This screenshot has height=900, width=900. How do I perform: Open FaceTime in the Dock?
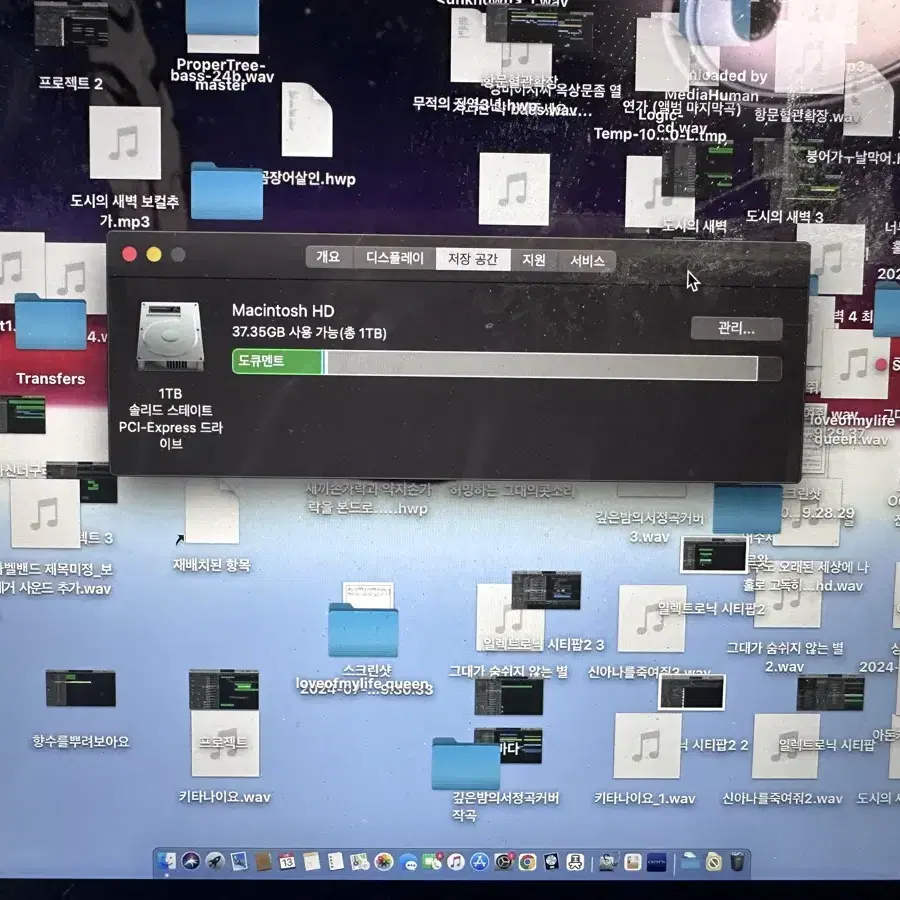pos(432,862)
